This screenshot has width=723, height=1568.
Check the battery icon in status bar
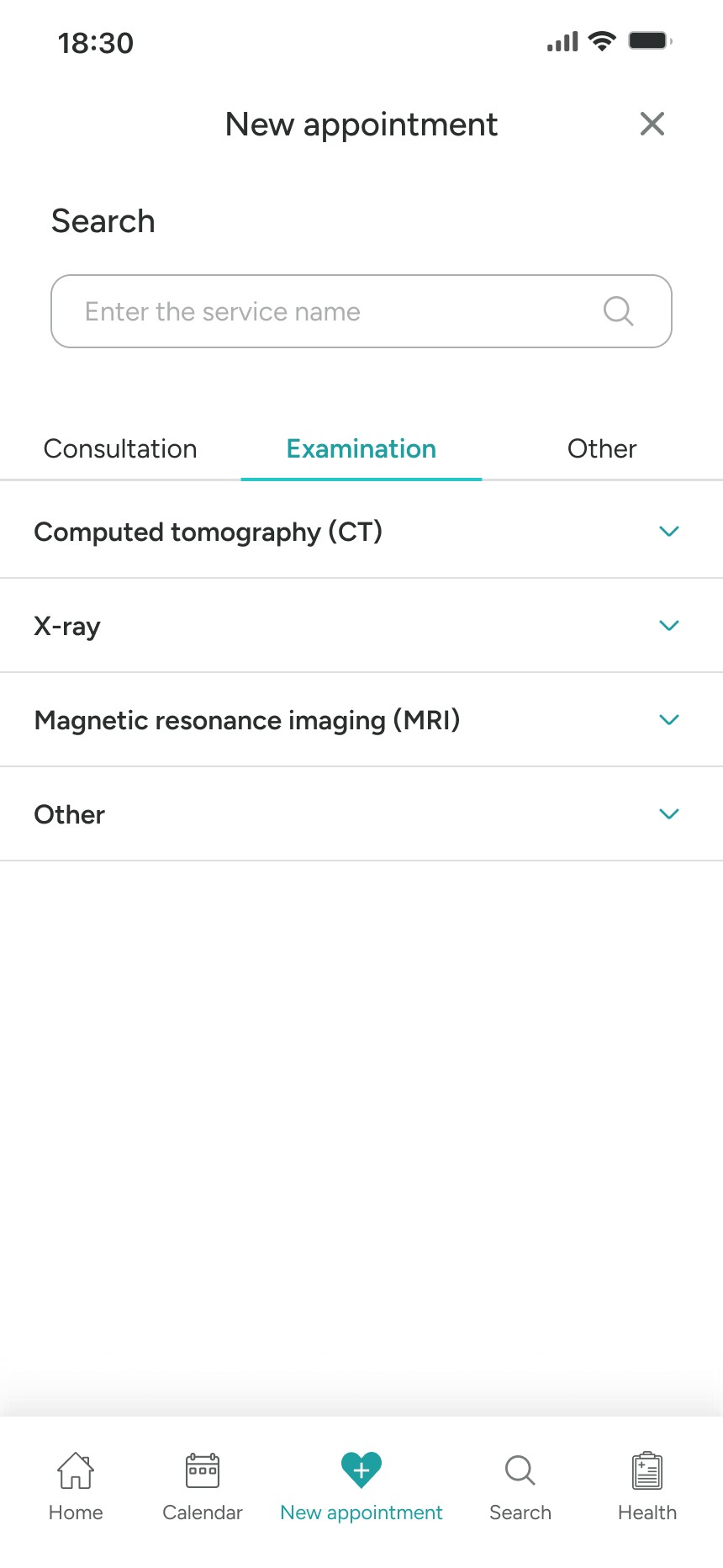(650, 40)
